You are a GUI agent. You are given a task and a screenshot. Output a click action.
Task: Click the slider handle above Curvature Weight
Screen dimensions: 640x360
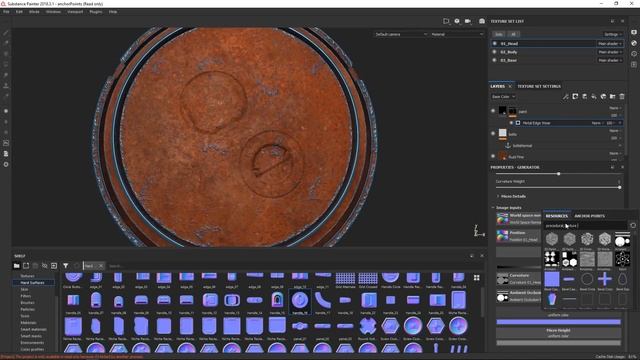tap(558, 174)
